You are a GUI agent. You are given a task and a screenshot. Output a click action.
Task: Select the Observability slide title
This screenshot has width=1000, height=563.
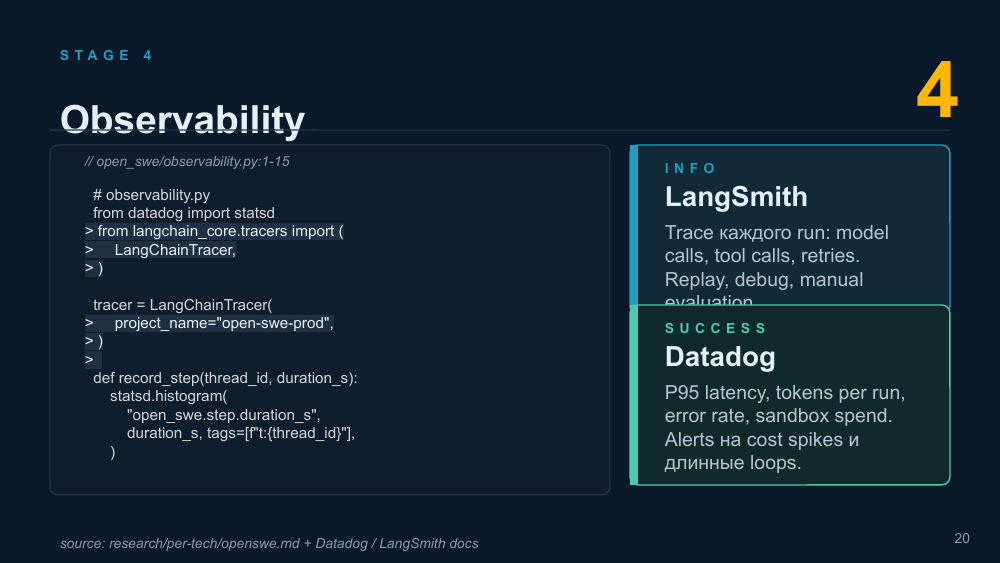[182, 119]
